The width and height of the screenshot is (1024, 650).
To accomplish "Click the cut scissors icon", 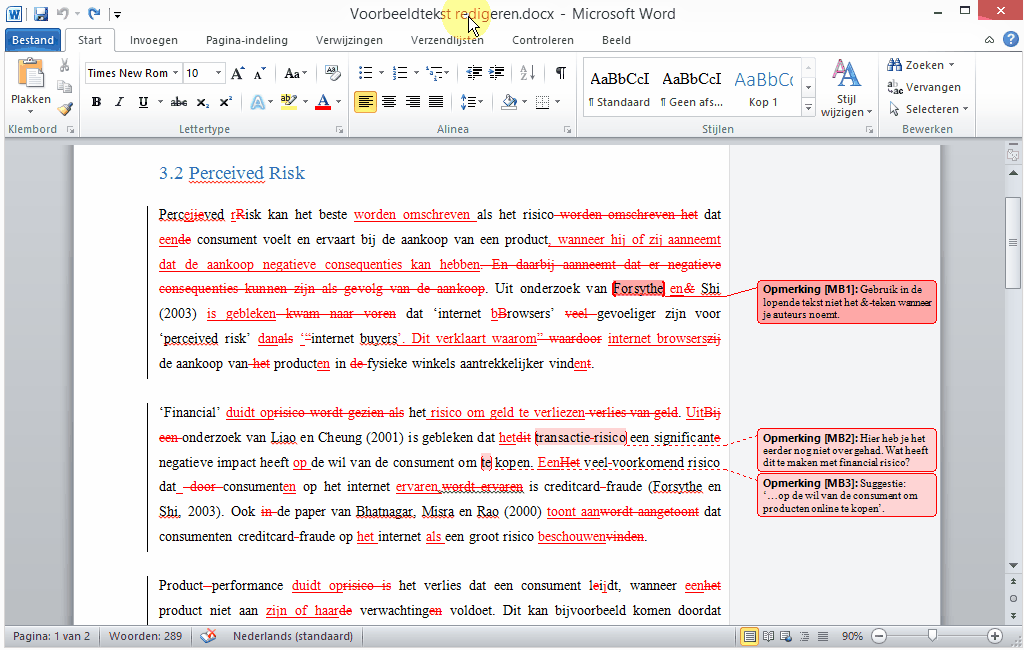I will pyautogui.click(x=65, y=65).
